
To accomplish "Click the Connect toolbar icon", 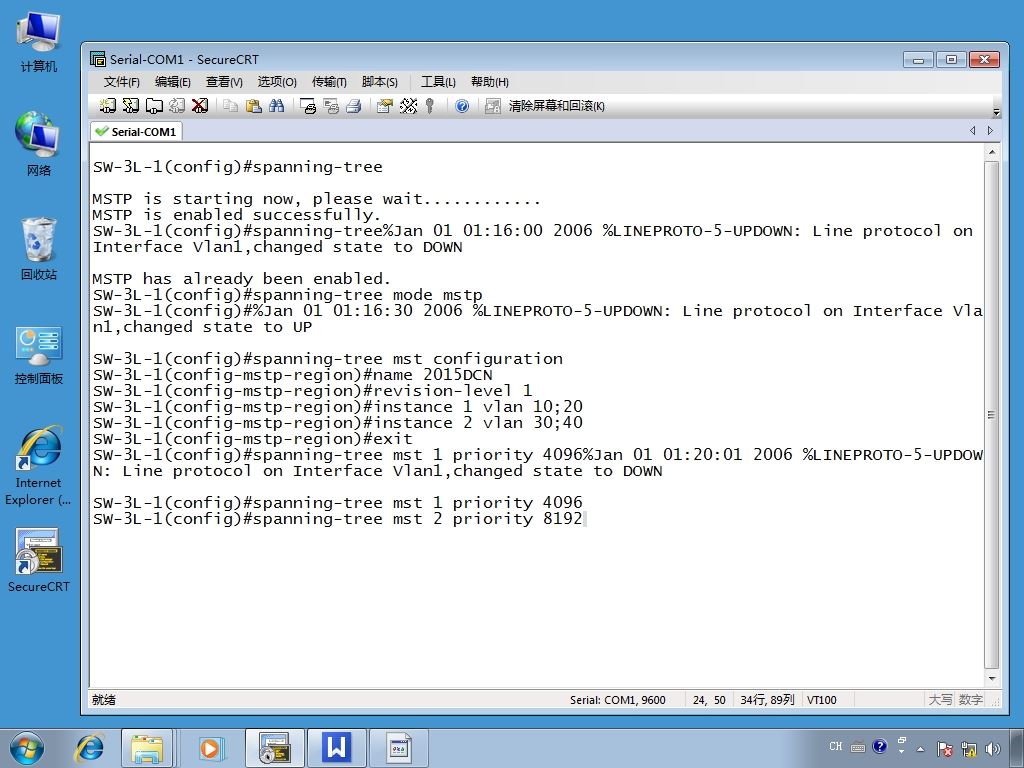I will 108,106.
